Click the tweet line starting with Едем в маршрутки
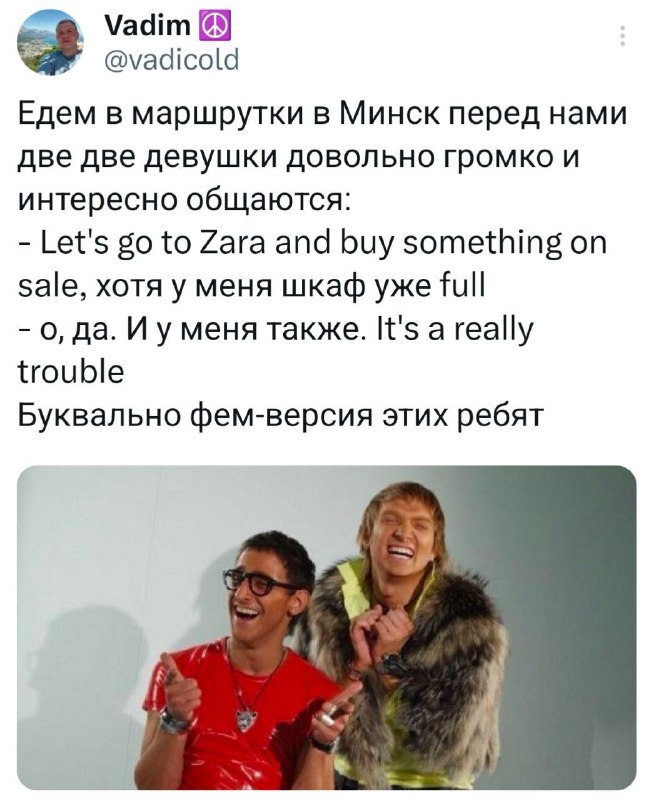The height and width of the screenshot is (800, 651). point(322,113)
